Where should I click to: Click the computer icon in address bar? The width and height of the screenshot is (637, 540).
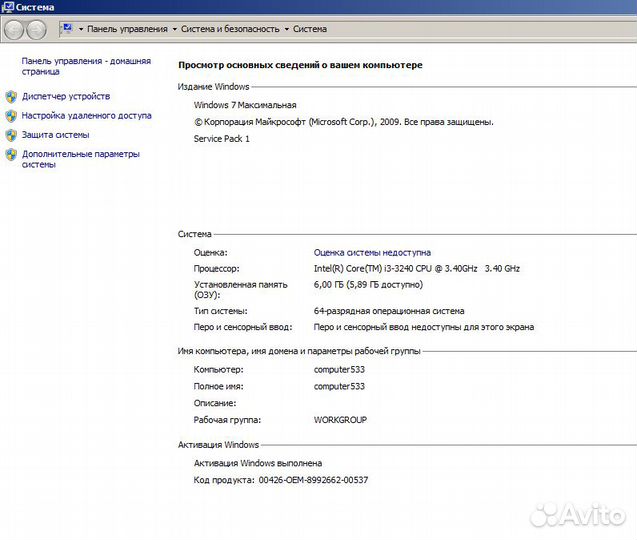67,28
